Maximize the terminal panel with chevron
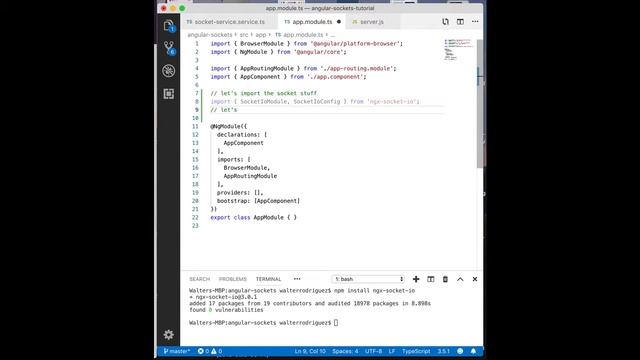The image size is (640, 360). [x=460, y=279]
